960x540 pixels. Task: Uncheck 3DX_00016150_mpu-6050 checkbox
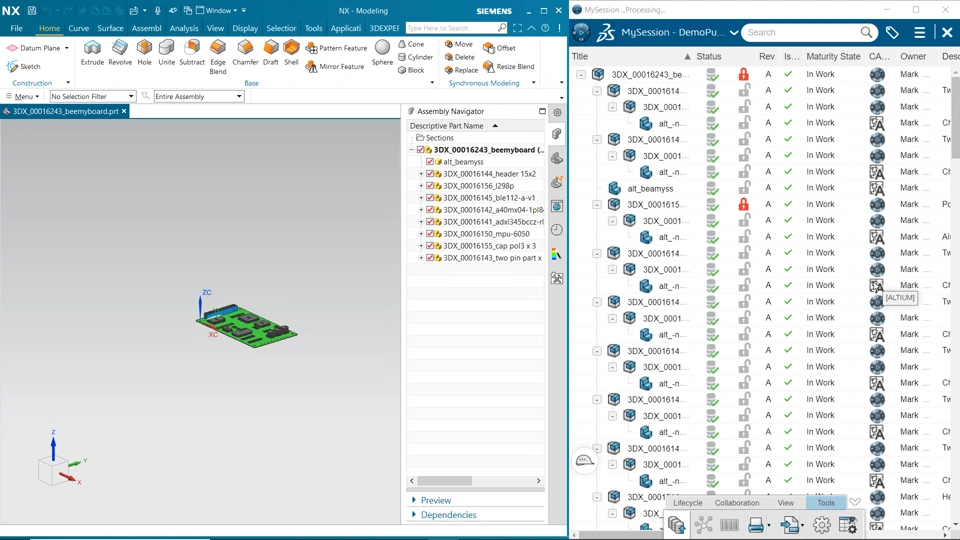[x=430, y=234]
